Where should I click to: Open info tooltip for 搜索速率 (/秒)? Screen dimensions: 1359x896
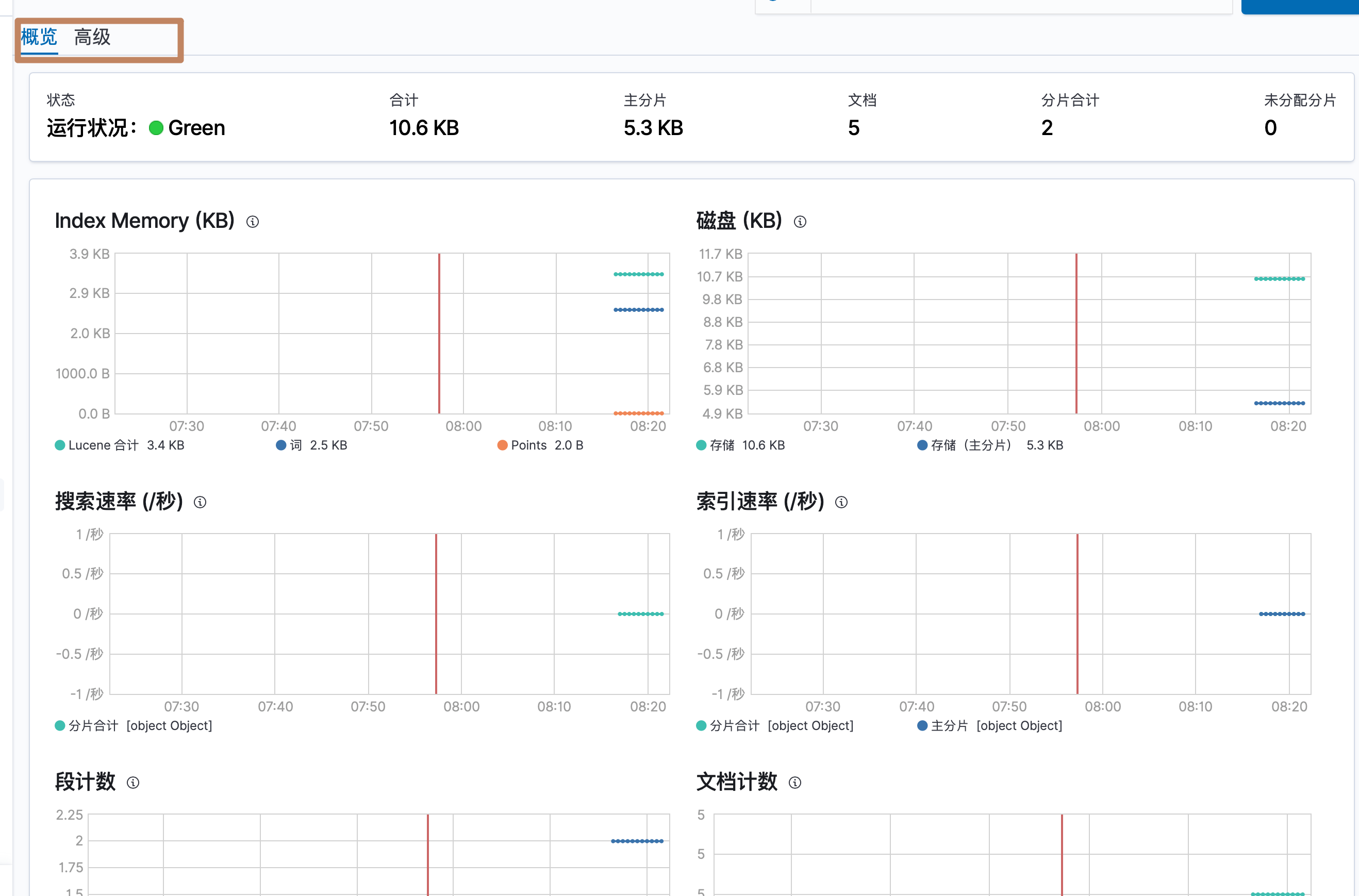click(x=200, y=502)
